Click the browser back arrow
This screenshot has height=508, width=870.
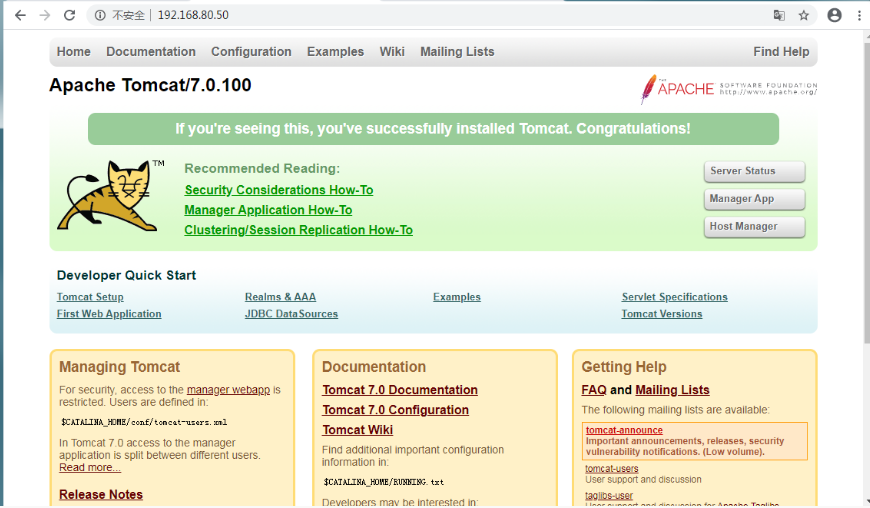point(20,15)
